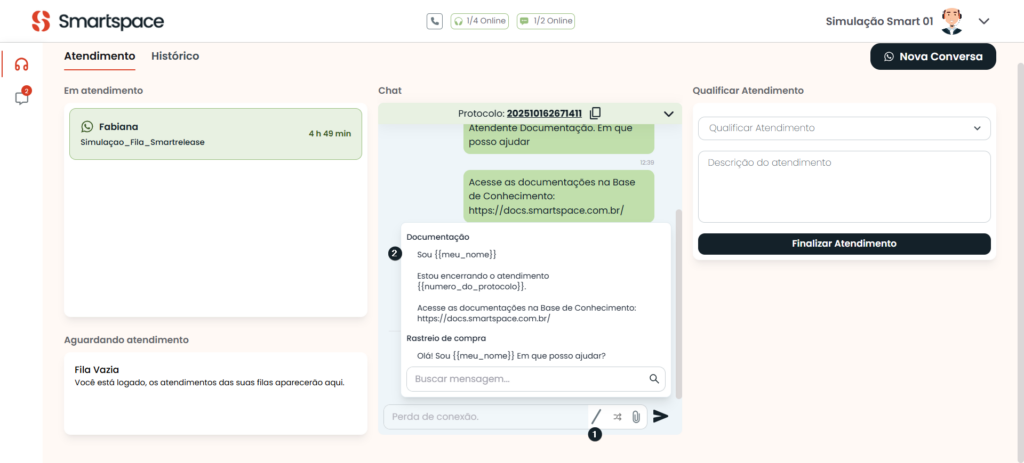The height and width of the screenshot is (463, 1024).
Task: Select the Atendimento tab
Action: (x=99, y=56)
